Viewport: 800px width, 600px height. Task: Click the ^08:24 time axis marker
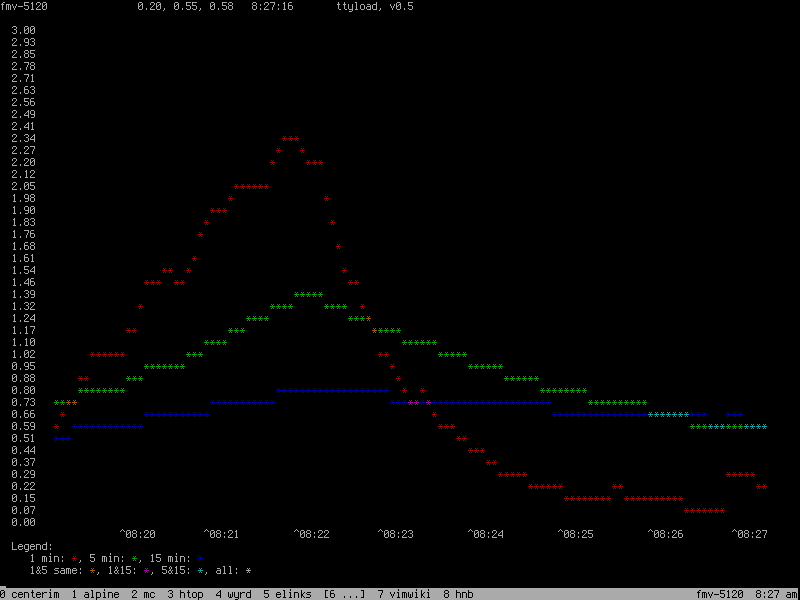tap(486, 534)
